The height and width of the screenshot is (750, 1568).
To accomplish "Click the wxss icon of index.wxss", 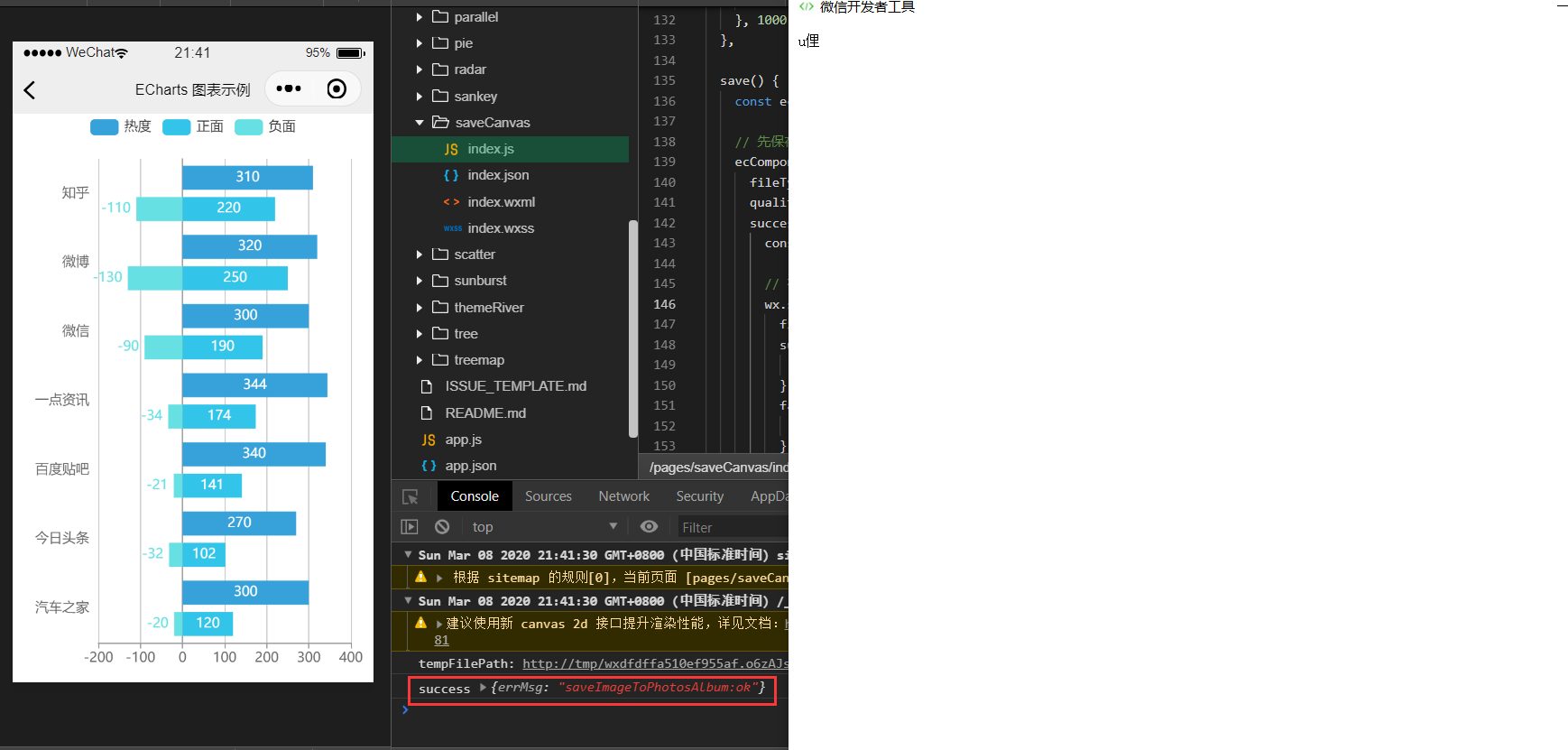I will (452, 228).
